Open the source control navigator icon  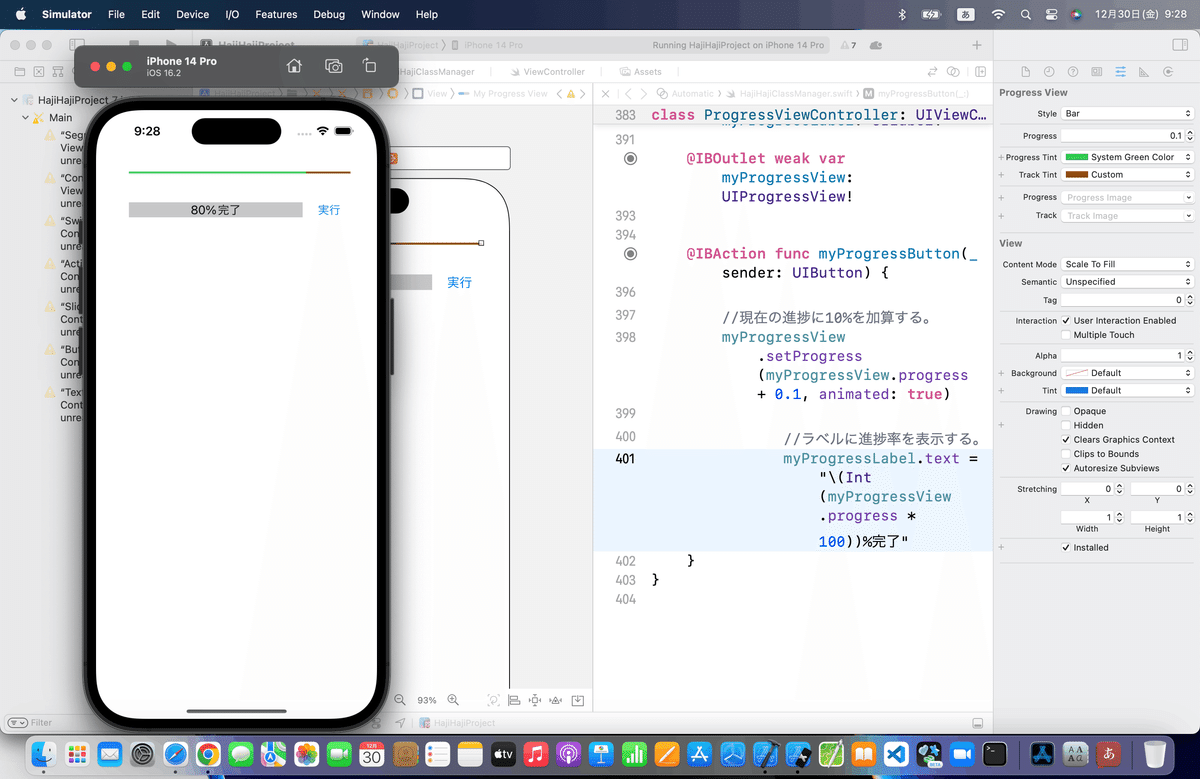point(39,72)
